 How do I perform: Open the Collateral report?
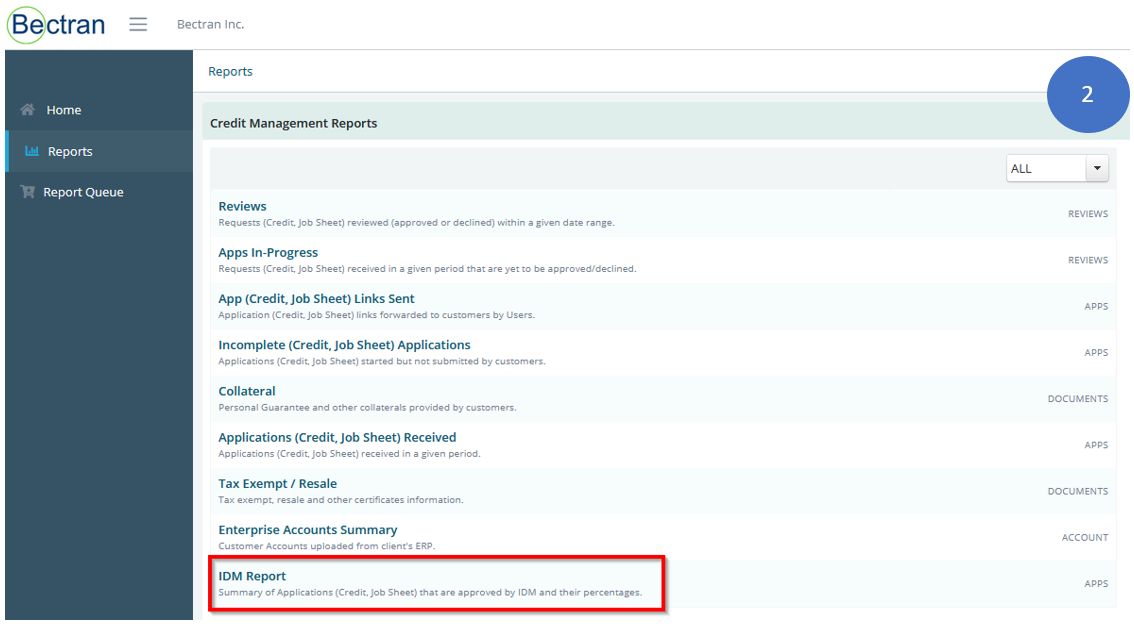coord(247,391)
